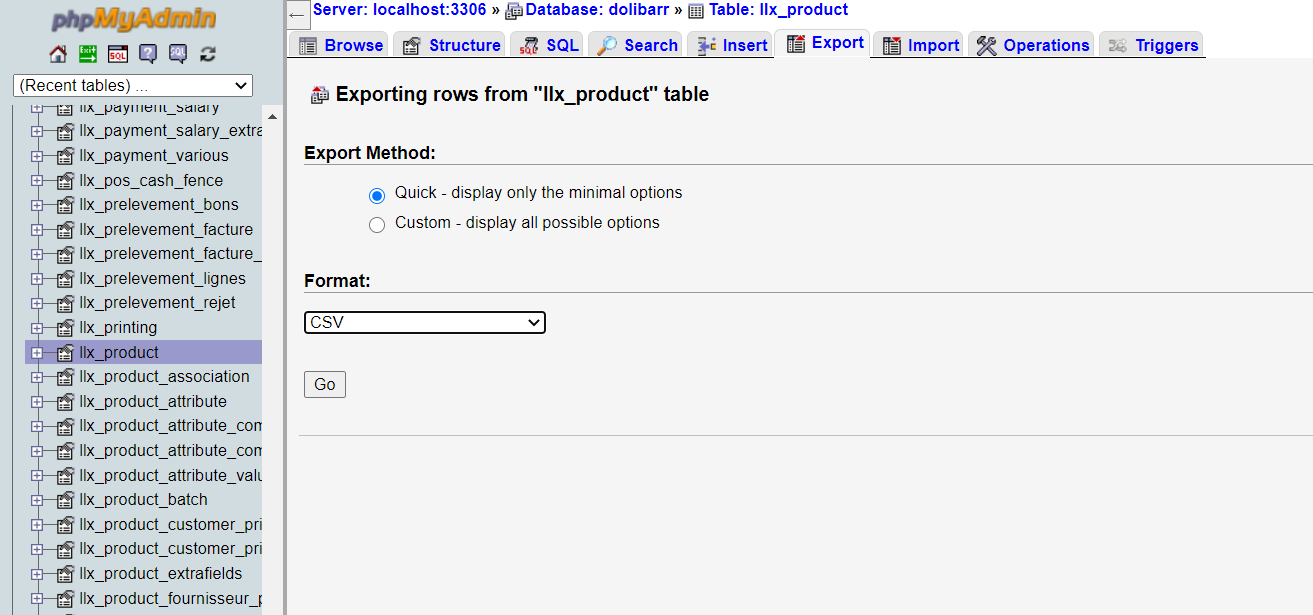Expand the llx_product_batch tree node
The image size is (1313, 615).
[x=37, y=500]
